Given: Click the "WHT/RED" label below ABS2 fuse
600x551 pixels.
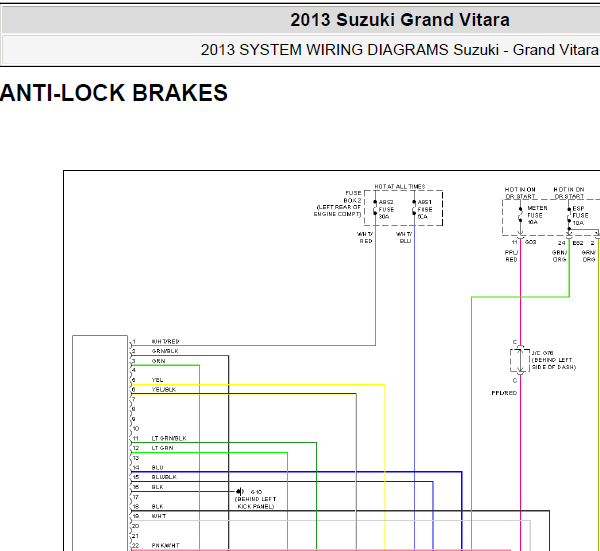Looking at the screenshot, I should tap(365, 237).
